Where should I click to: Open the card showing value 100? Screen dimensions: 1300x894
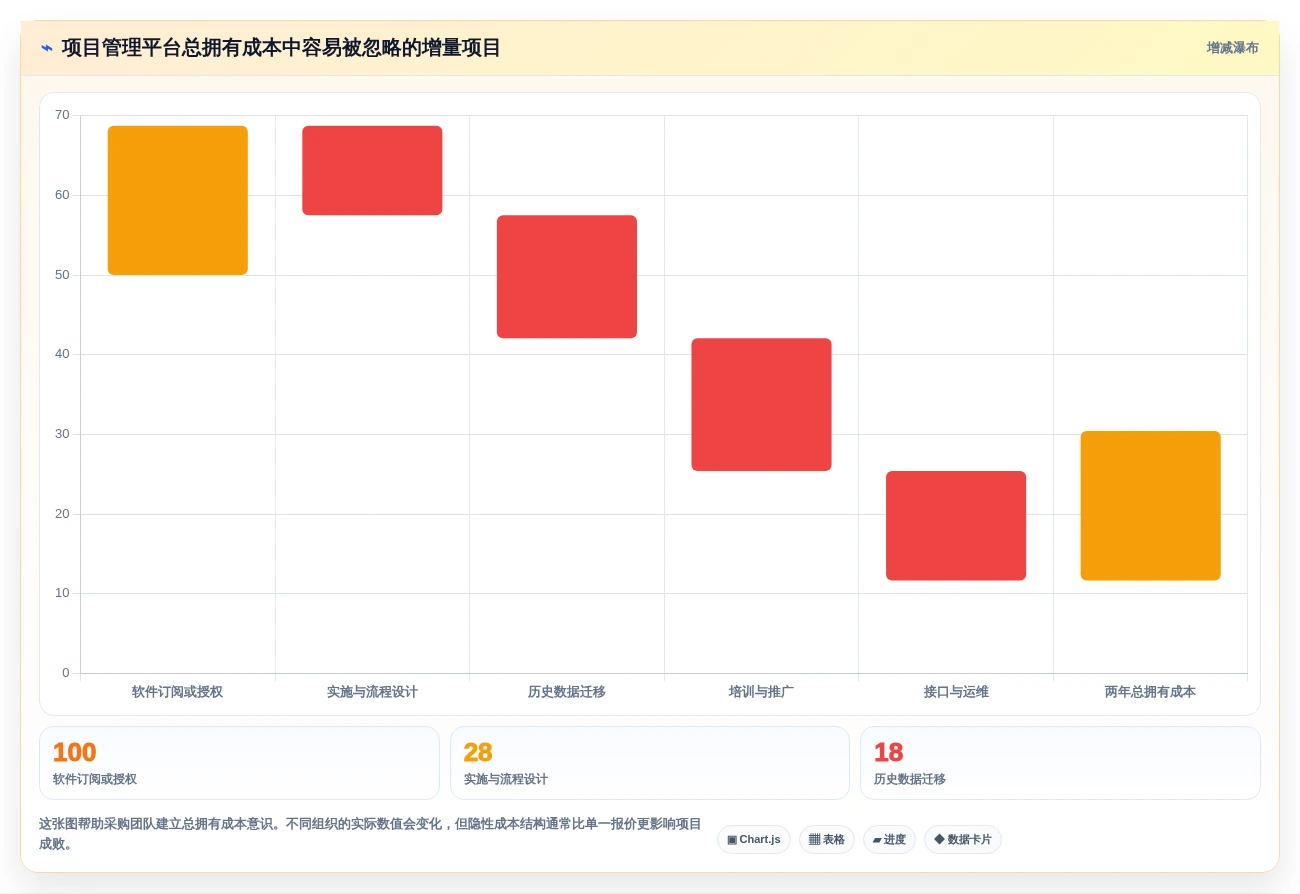pos(239,763)
